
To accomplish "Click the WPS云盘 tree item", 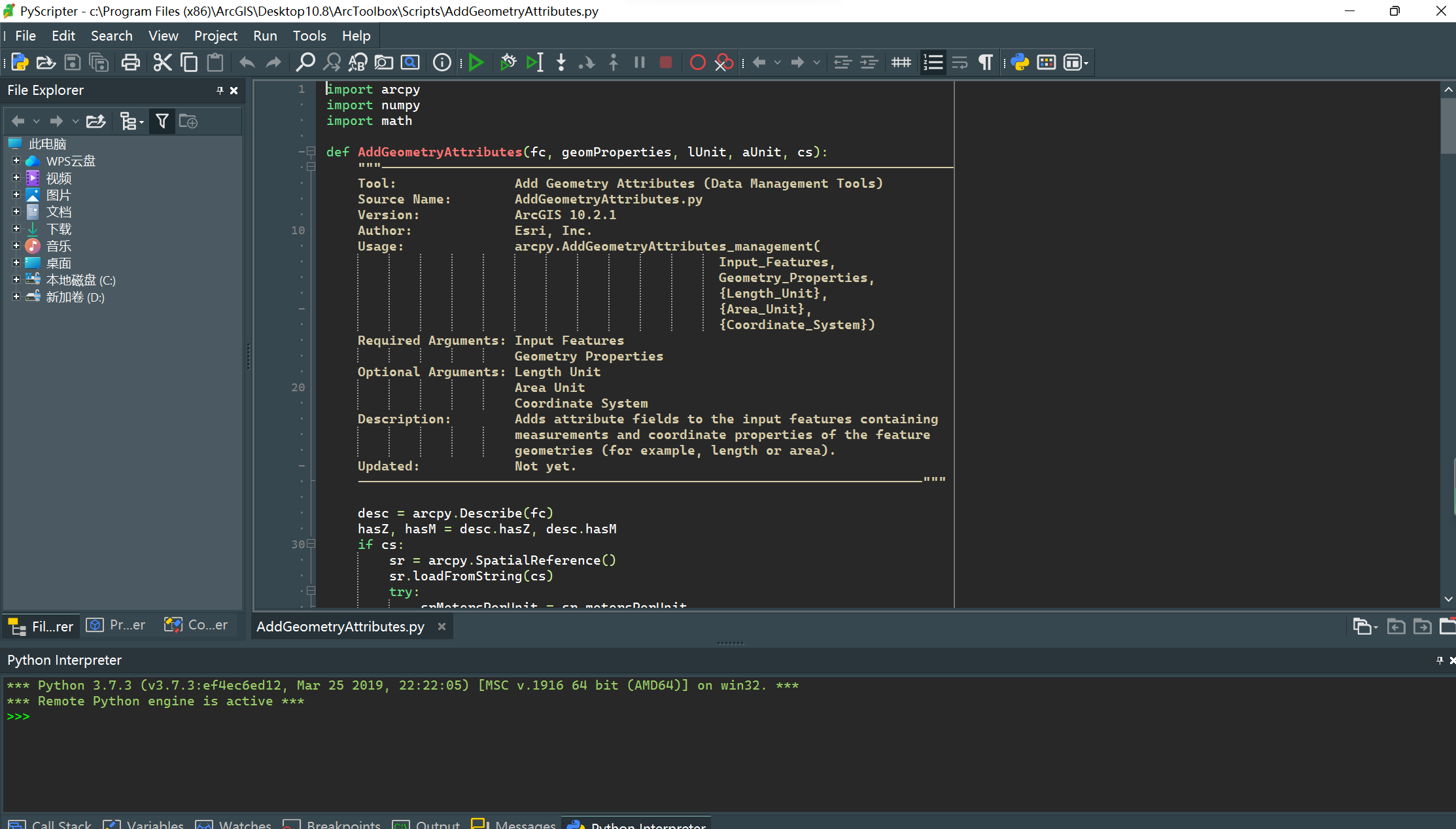I will (71, 161).
